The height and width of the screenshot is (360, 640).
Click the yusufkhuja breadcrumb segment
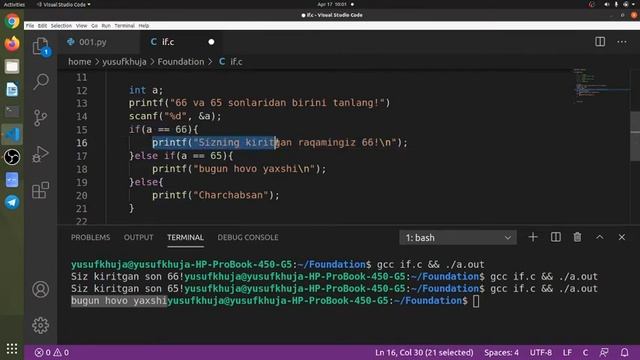124,62
